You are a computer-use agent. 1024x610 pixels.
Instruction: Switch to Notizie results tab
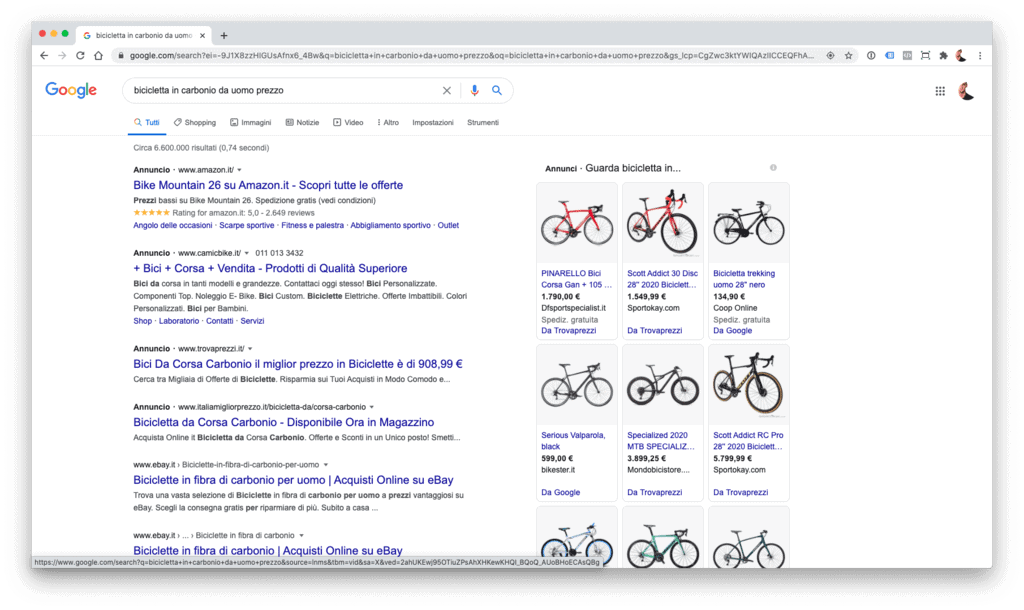coord(302,122)
